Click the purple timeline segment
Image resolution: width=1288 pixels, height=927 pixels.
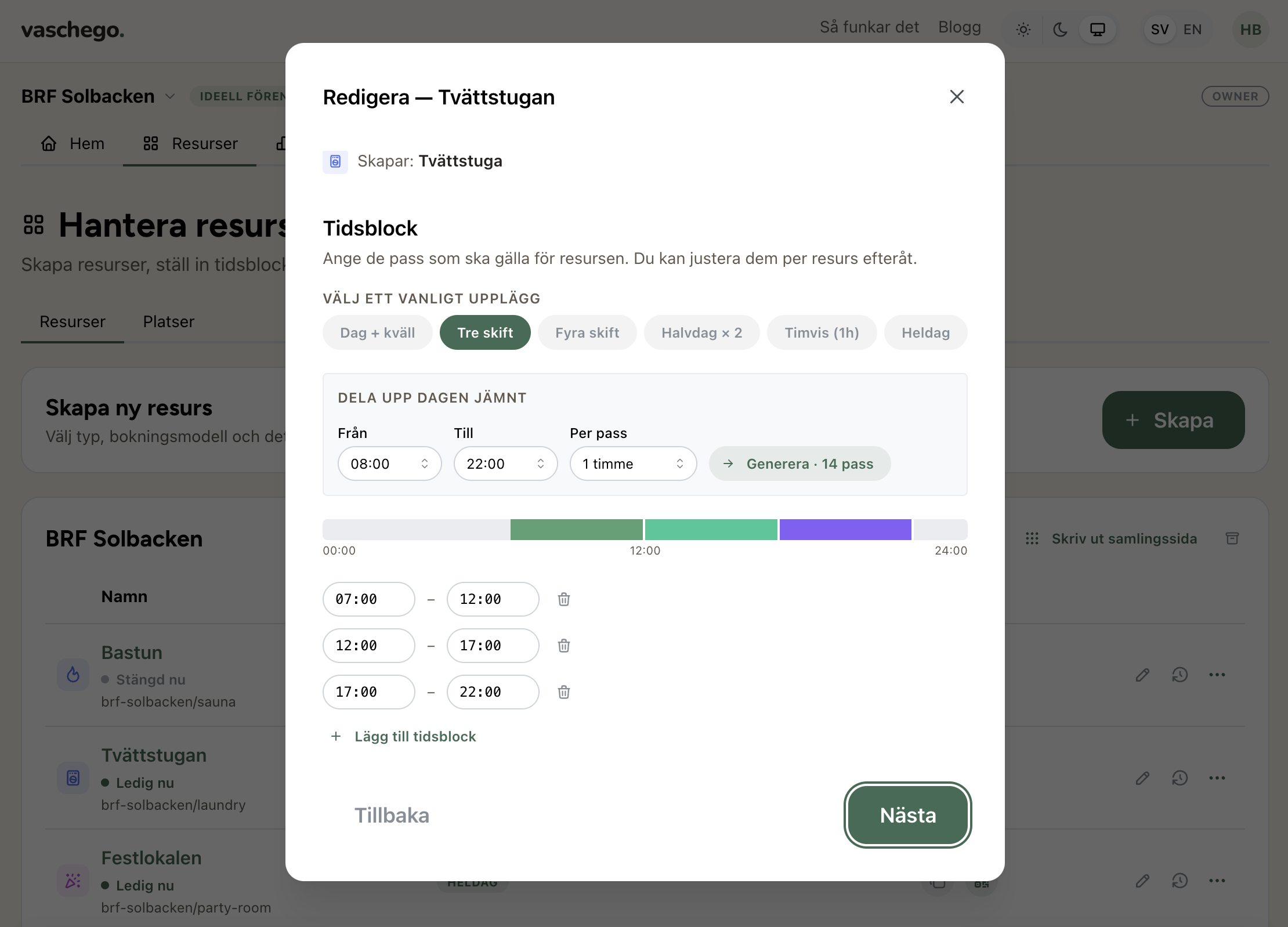[x=845, y=530]
